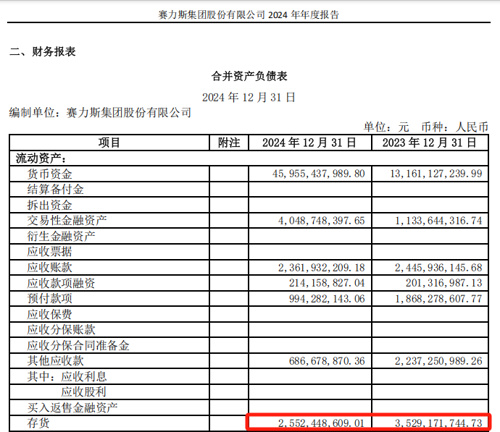Select highlighted 存货 value 3,529,171,744.73
This screenshot has width=500, height=432.
439,423
